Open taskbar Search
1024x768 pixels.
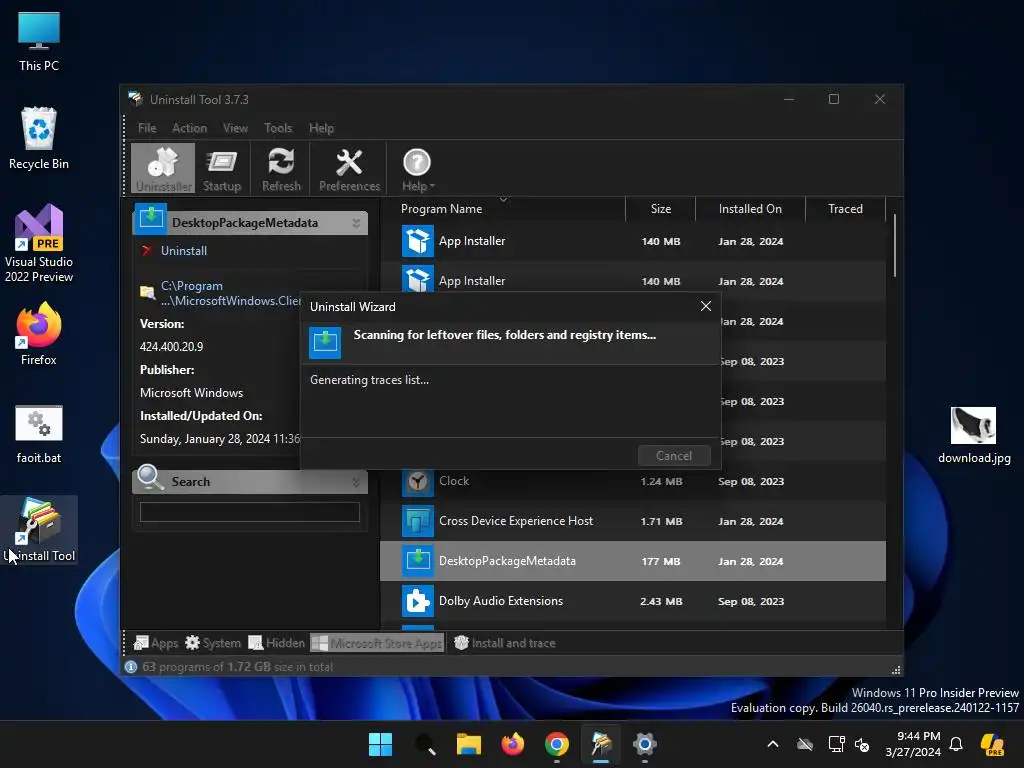[x=424, y=744]
